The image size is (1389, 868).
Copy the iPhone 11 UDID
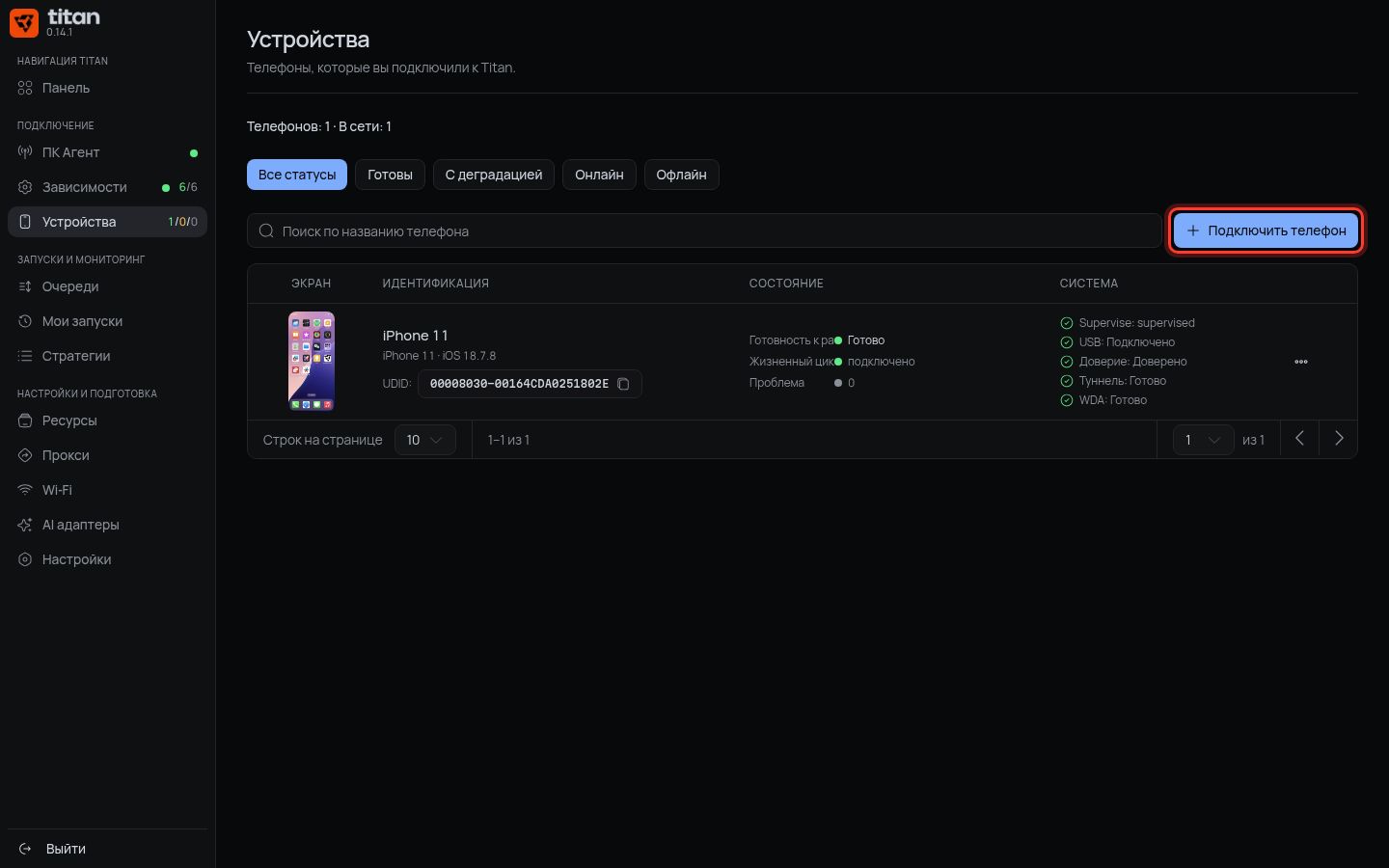tap(623, 384)
